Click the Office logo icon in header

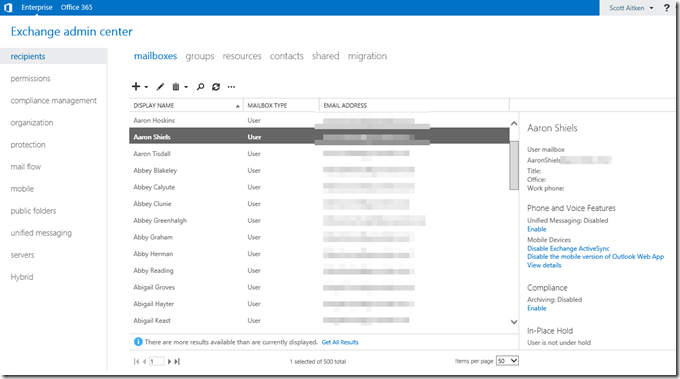pos(8,7)
